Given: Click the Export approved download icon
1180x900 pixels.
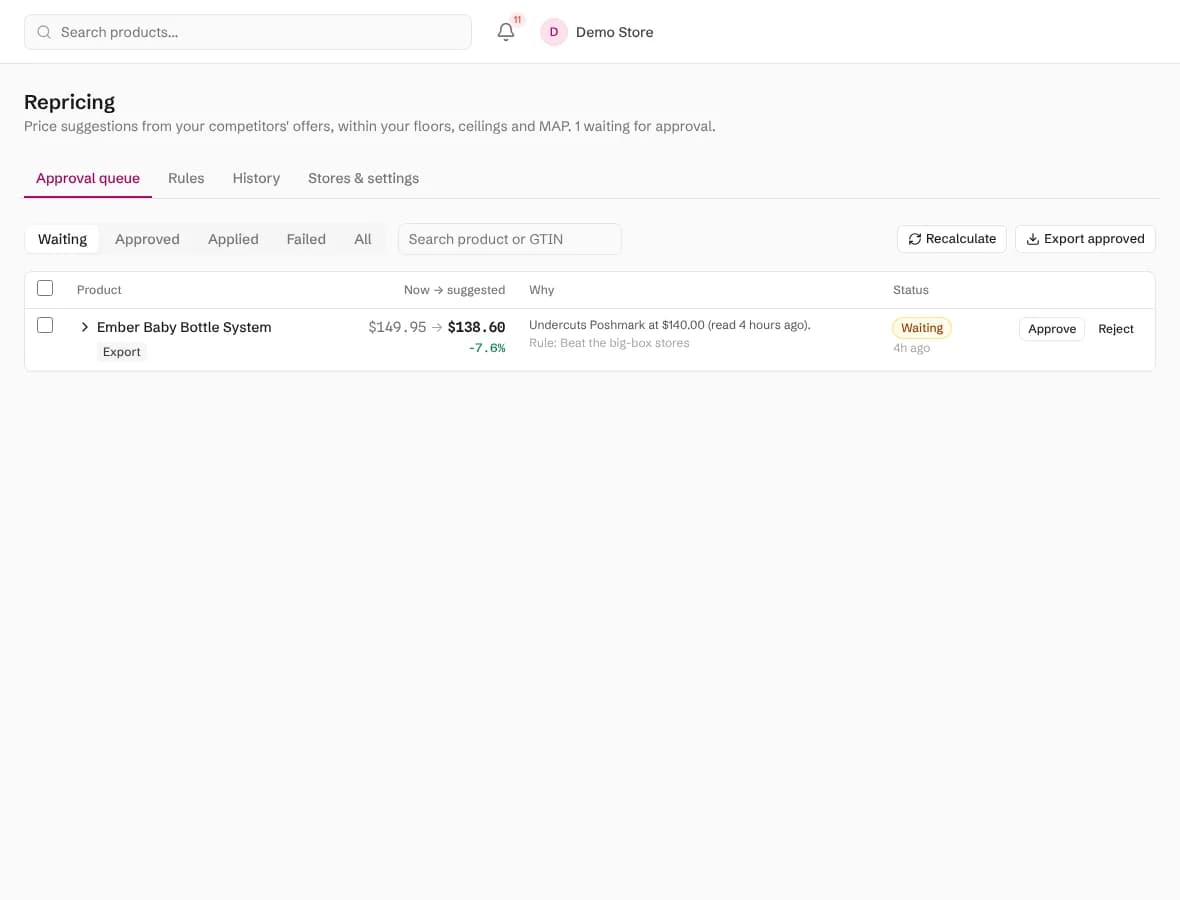Looking at the screenshot, I should point(1032,239).
